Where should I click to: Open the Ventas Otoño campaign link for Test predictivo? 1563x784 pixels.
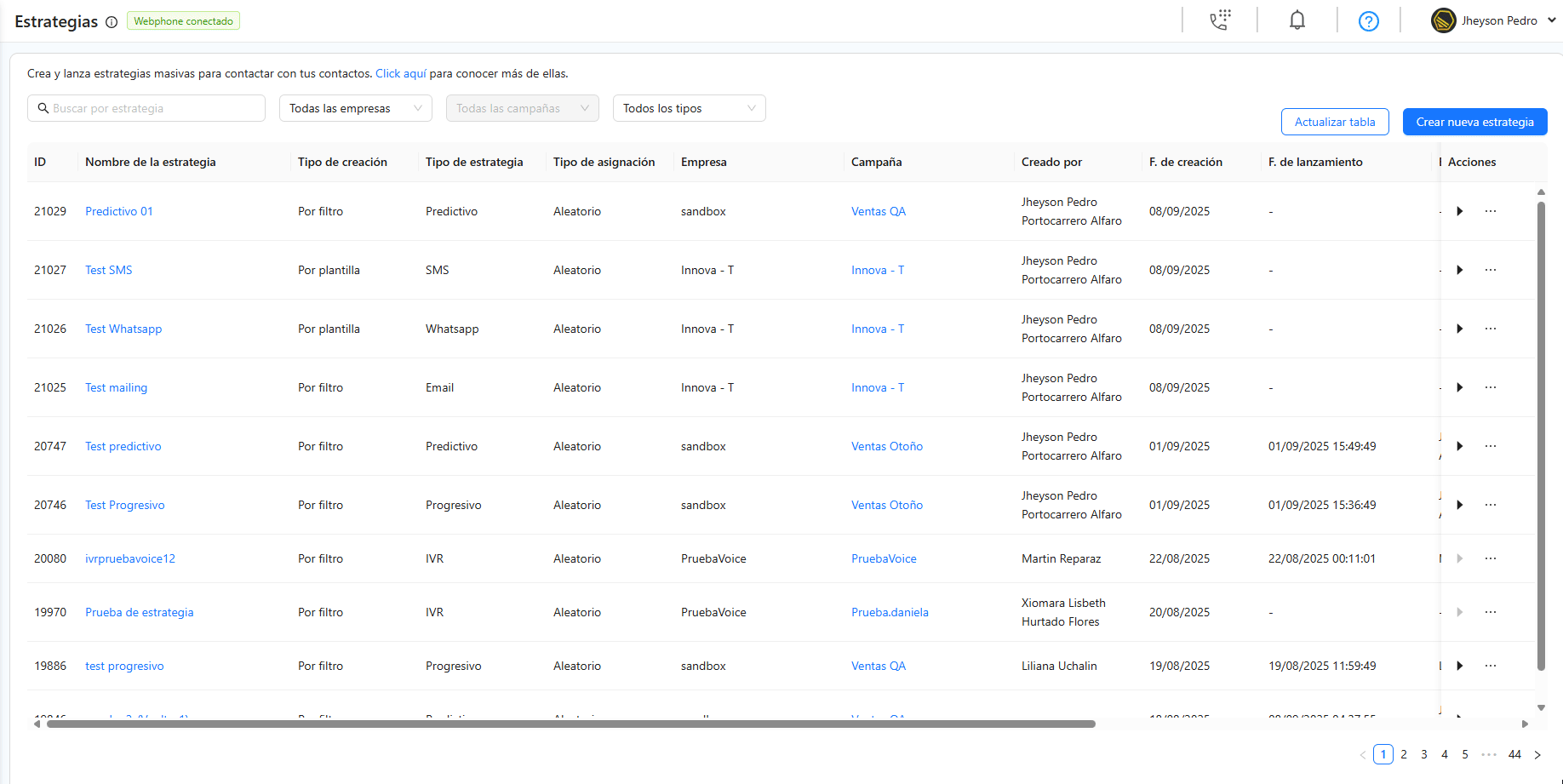886,446
